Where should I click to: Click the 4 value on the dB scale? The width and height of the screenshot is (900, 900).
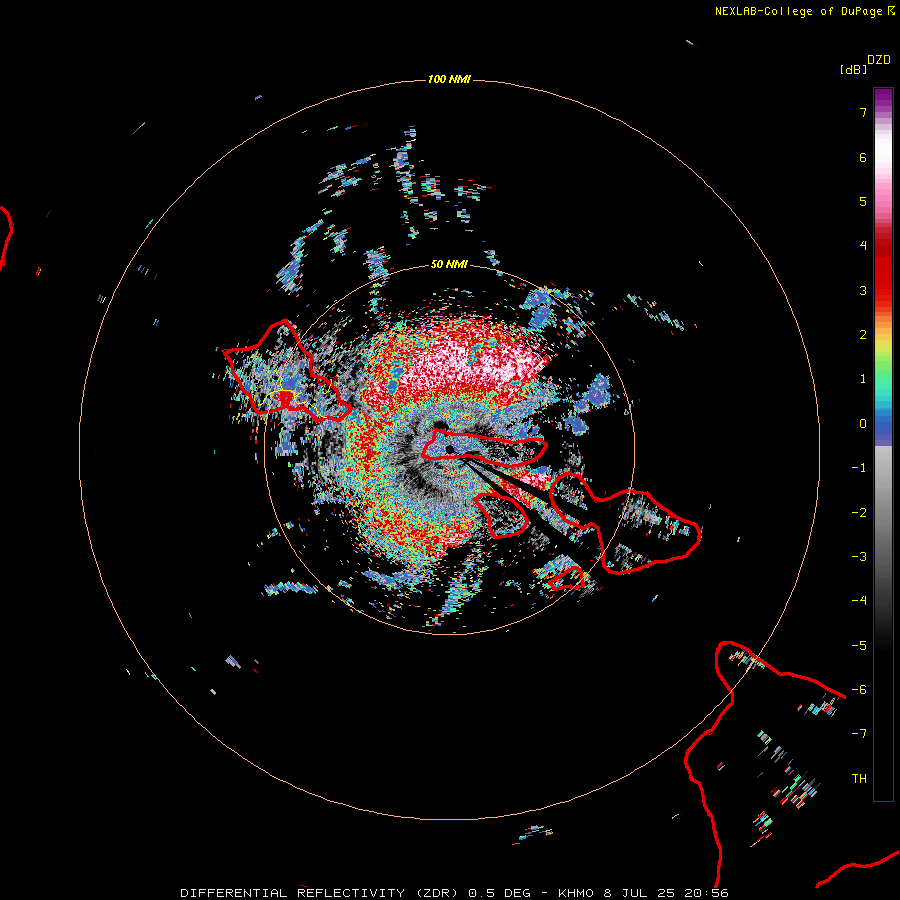863,246
